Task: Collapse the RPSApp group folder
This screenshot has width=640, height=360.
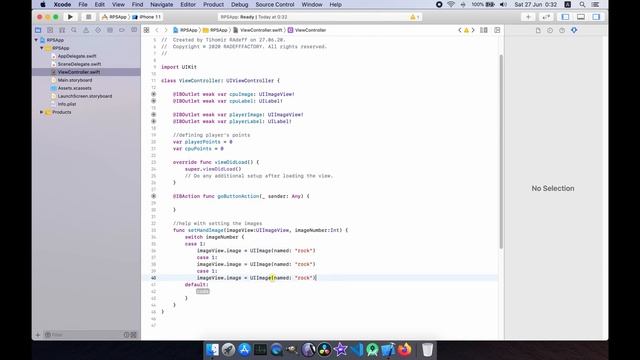Action: 42,48
